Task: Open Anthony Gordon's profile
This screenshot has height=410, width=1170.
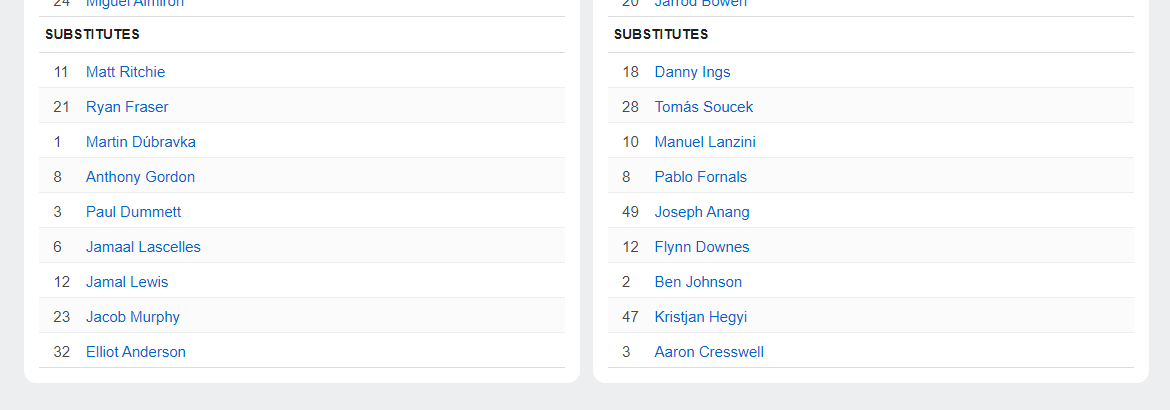Action: click(140, 177)
